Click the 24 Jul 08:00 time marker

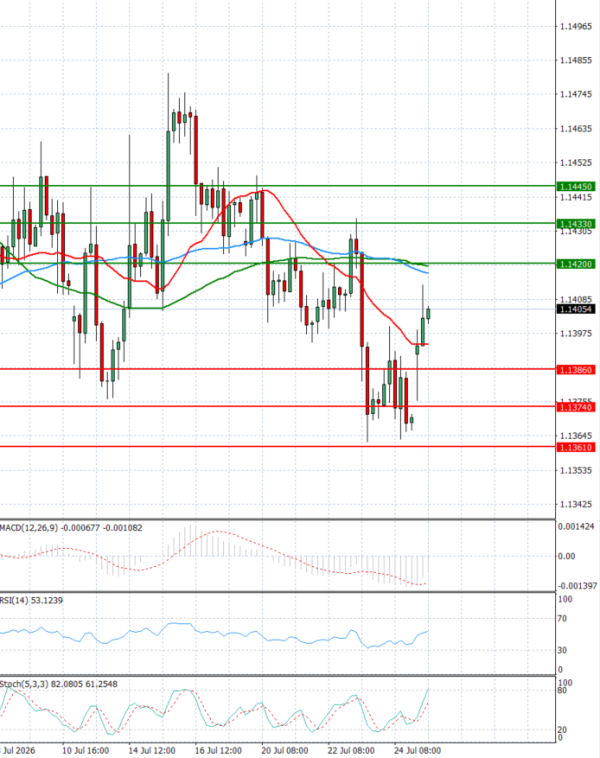417,750
